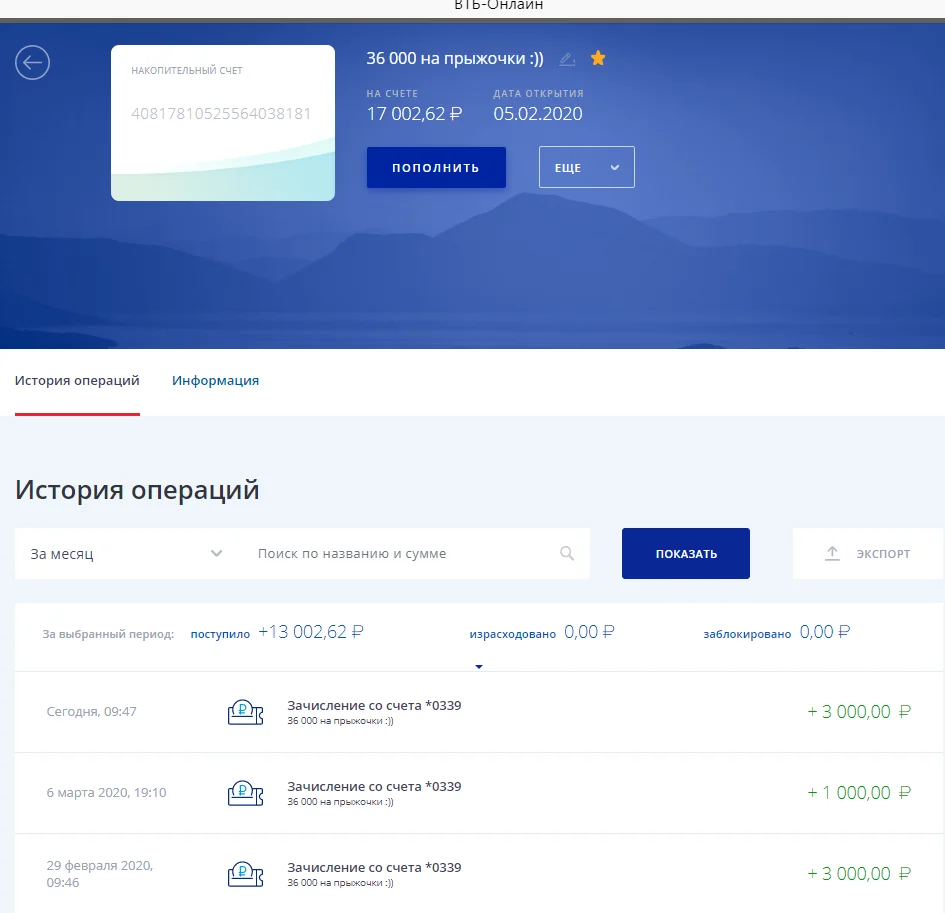Image resolution: width=945 pixels, height=913 pixels.
Task: Expand the 'ЕЩЕ' dropdown menu
Action: pos(587,167)
